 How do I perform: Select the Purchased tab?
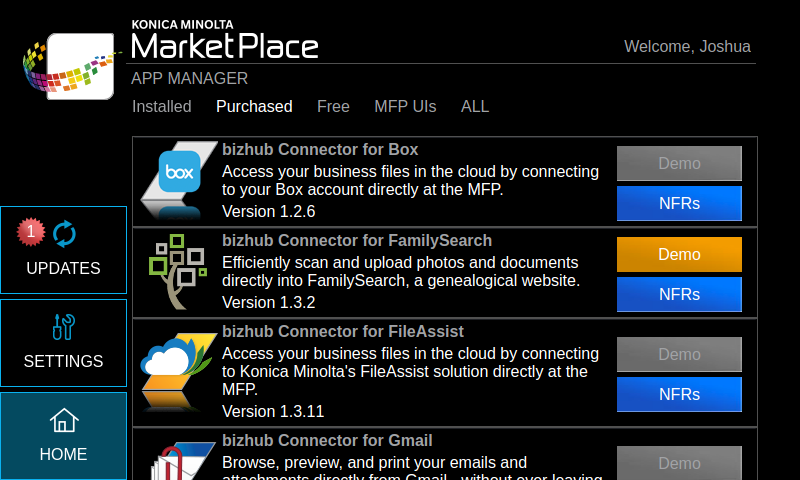click(x=254, y=106)
